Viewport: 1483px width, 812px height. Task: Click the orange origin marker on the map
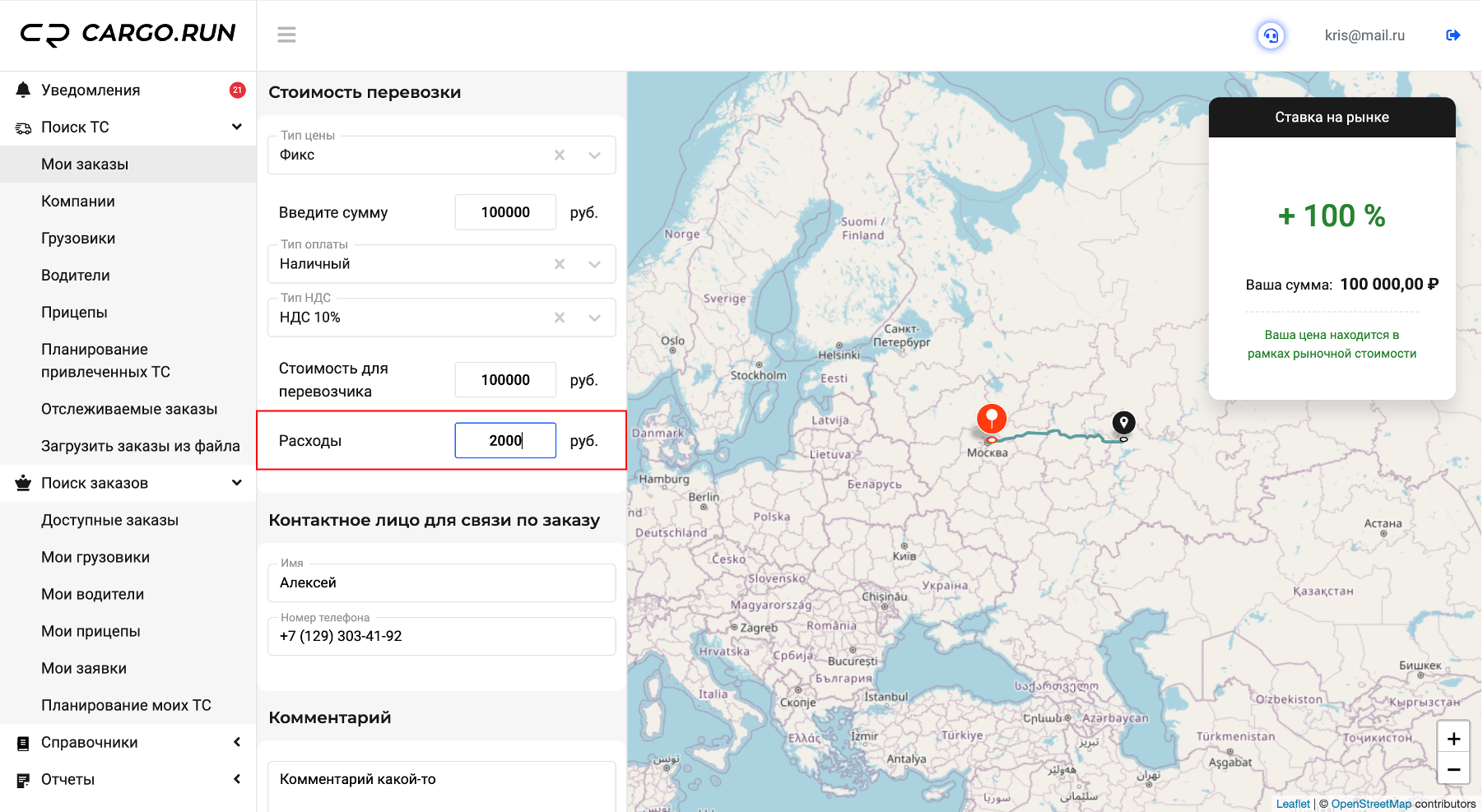[992, 418]
